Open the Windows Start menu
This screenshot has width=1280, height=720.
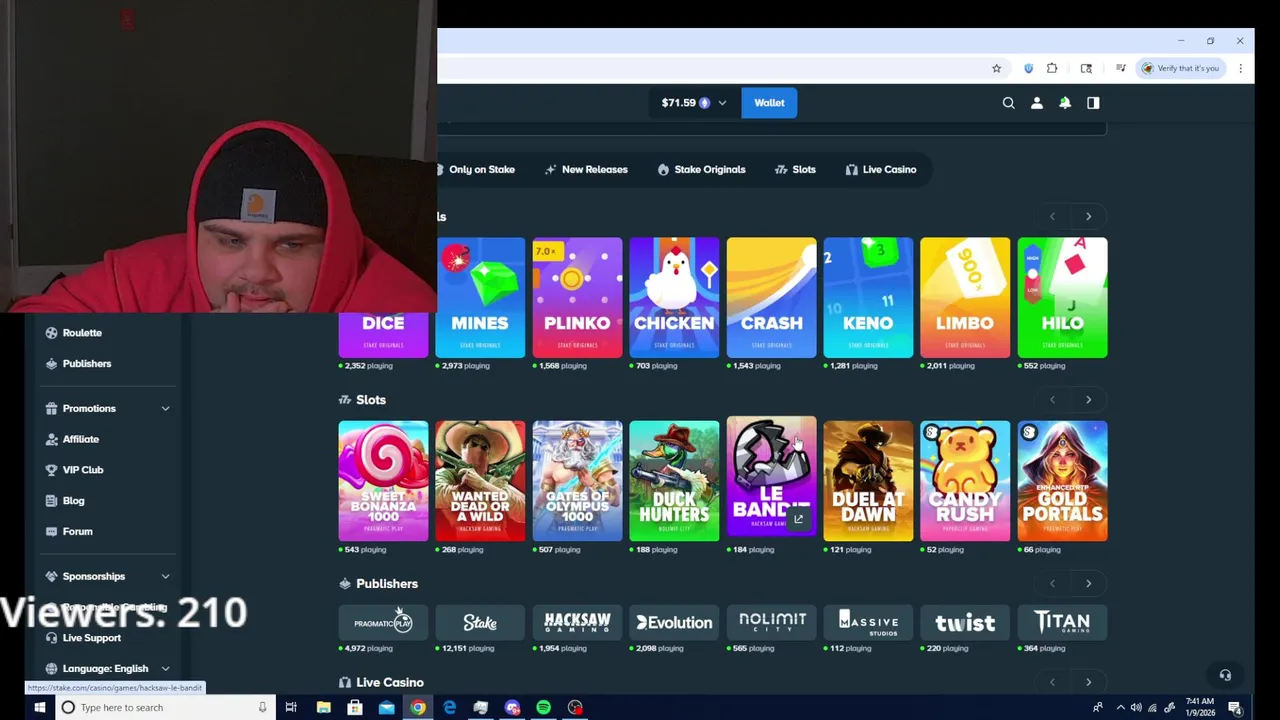click(40, 707)
